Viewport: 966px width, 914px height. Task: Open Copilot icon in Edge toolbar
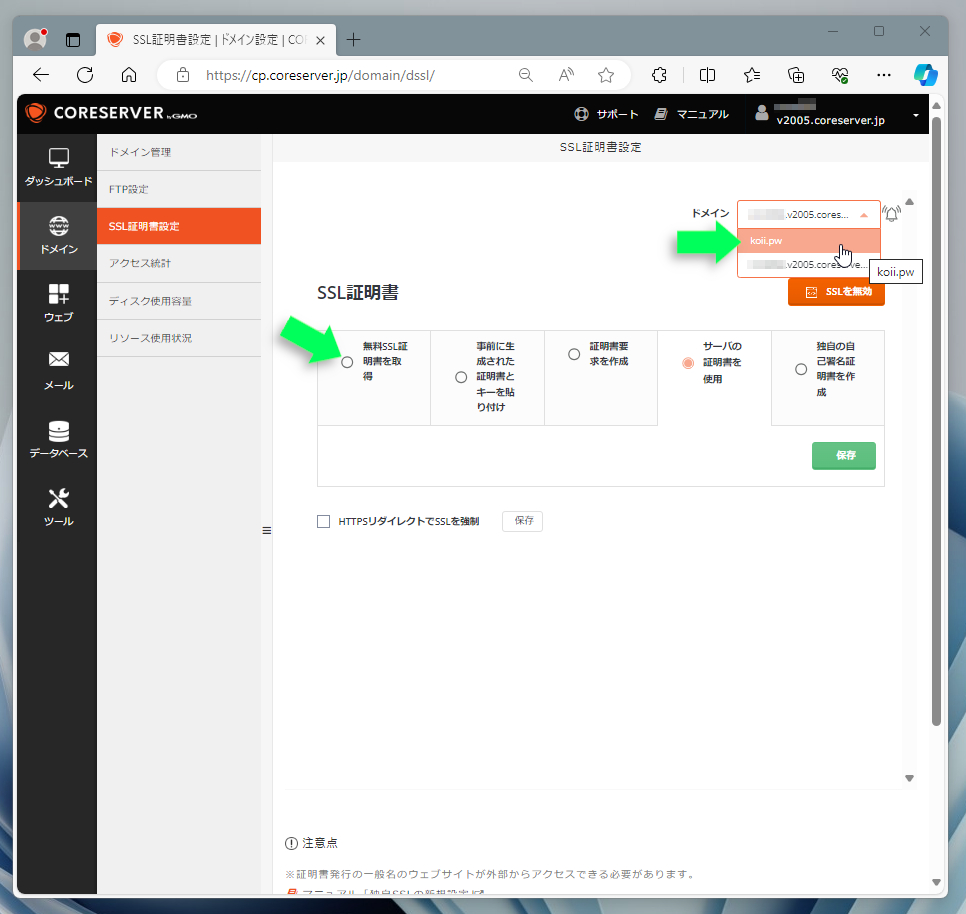(x=925, y=75)
